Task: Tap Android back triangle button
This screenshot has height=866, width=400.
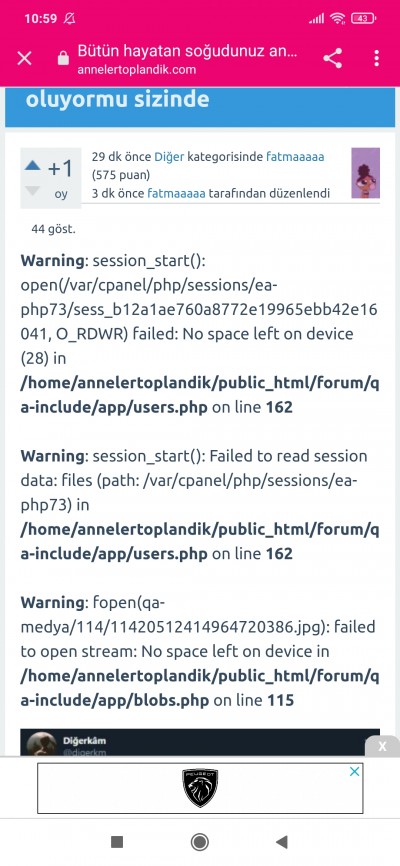Action: click(x=282, y=842)
